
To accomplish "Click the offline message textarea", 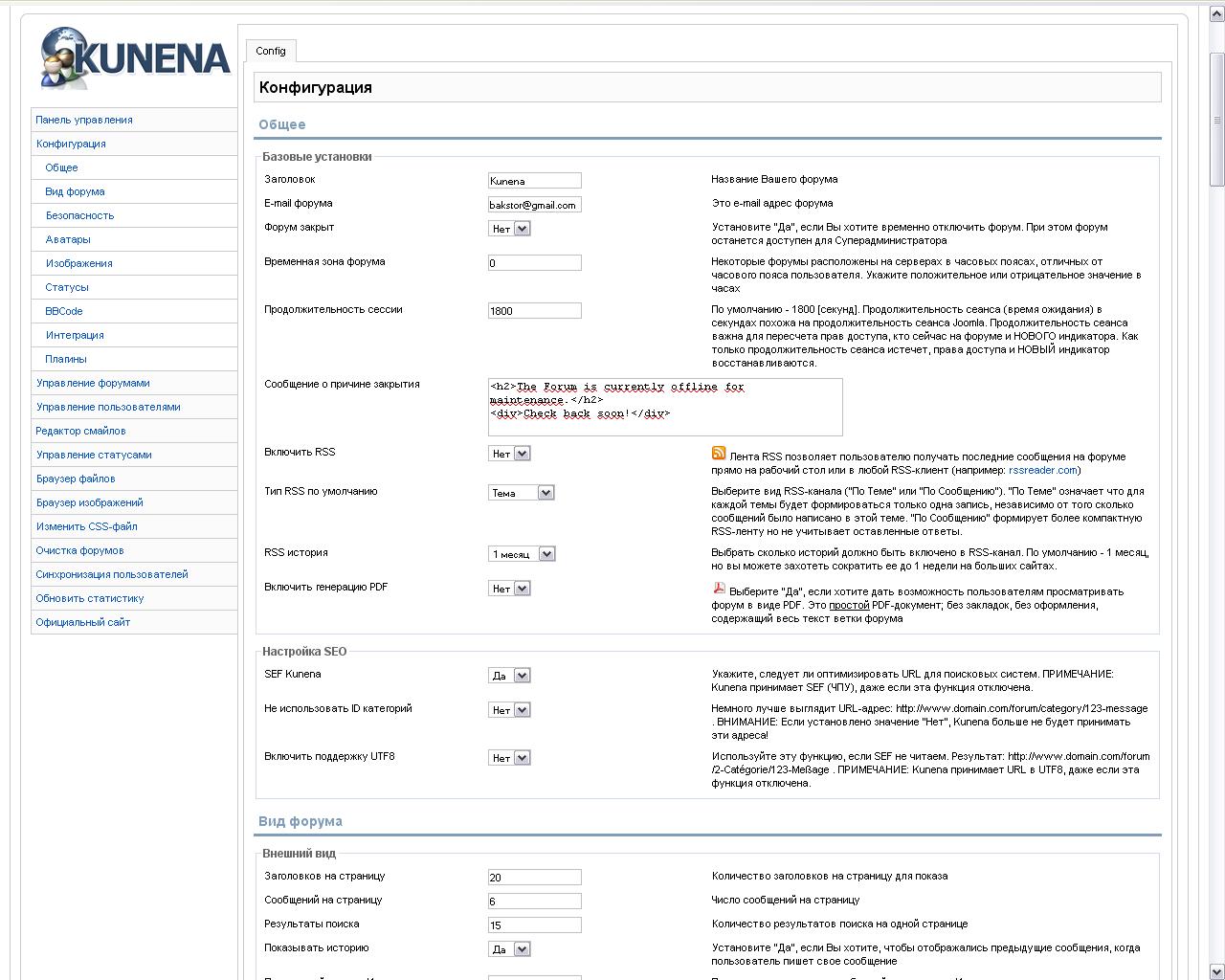I will coord(664,407).
